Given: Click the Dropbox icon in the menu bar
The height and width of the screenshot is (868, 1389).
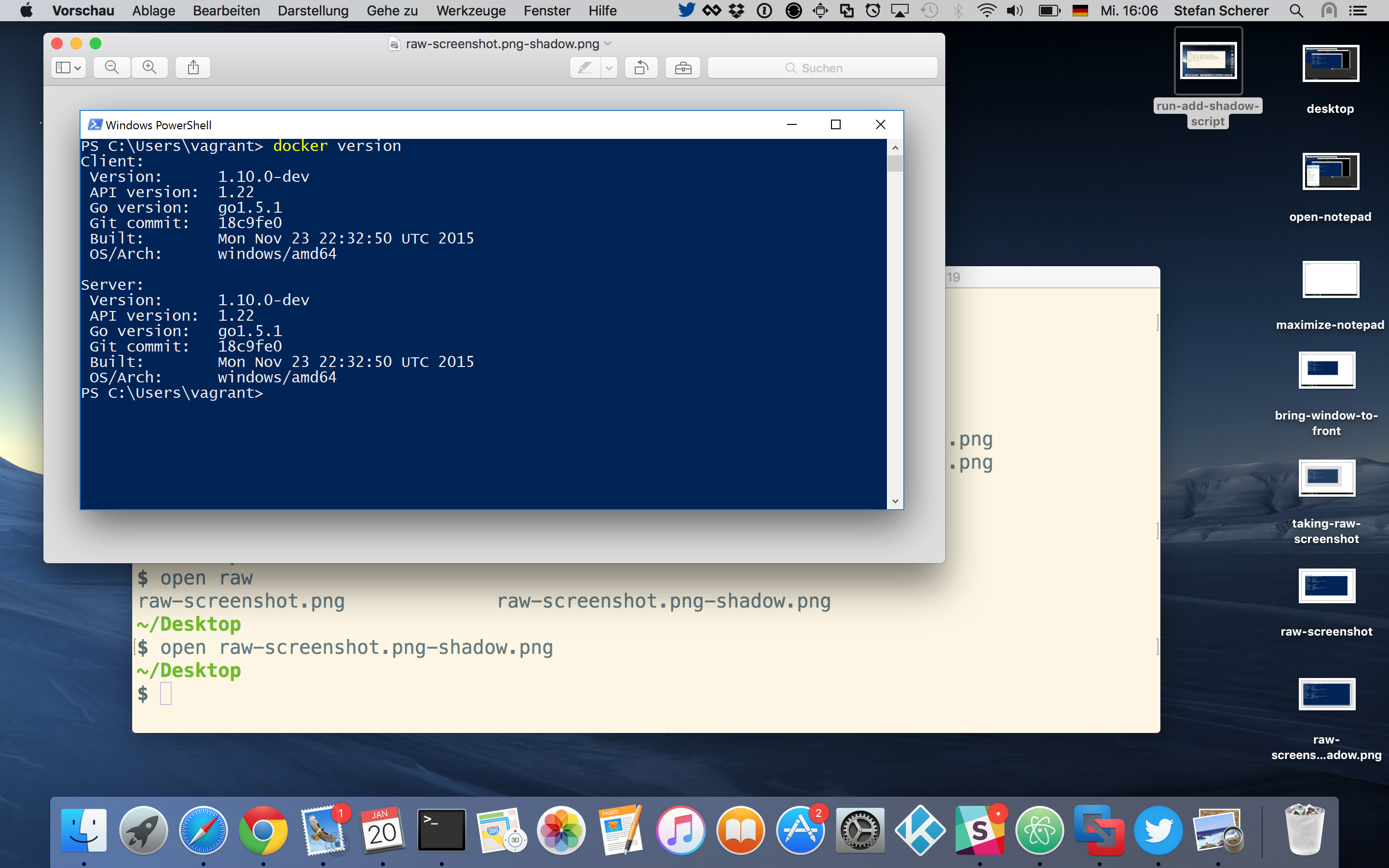Looking at the screenshot, I should click(x=736, y=10).
